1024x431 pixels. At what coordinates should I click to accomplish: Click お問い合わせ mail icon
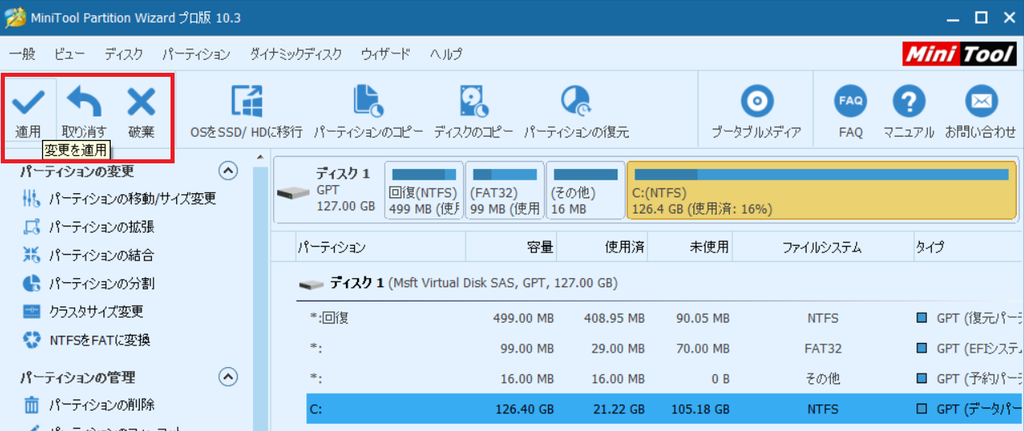click(x=981, y=112)
